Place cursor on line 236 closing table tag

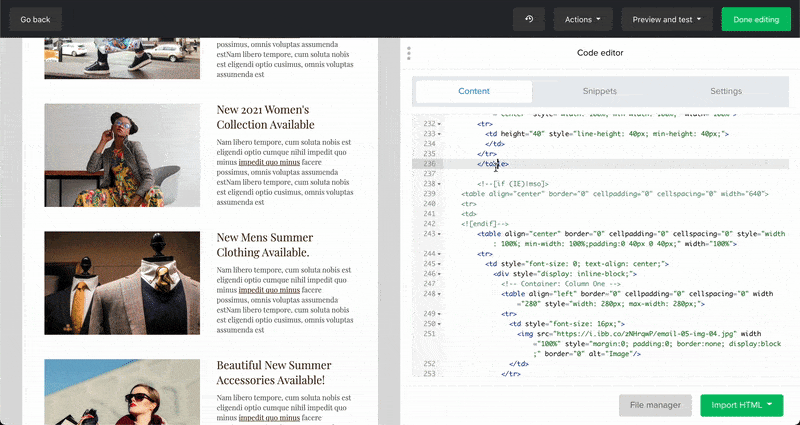click(493, 164)
